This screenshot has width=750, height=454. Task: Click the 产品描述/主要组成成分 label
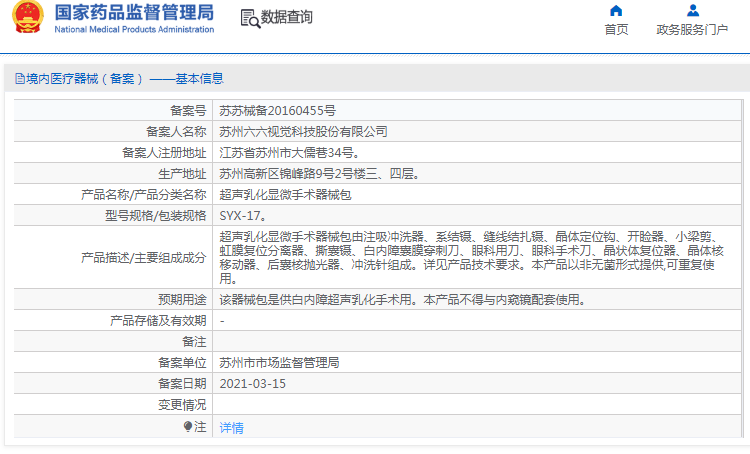coord(143,258)
